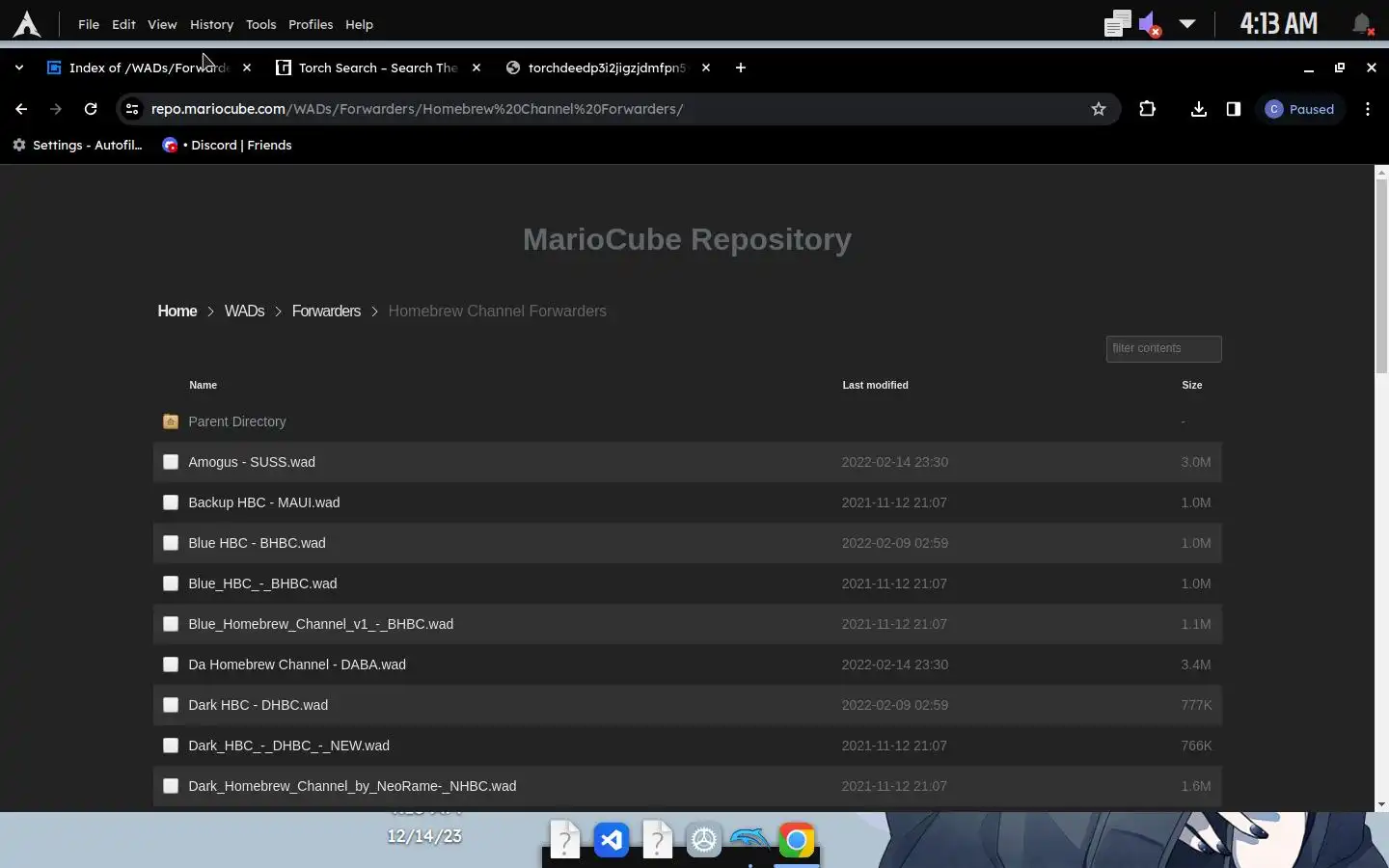Open the Settings - Autofill bookmark
The width and height of the screenshot is (1389, 868).
77,145
